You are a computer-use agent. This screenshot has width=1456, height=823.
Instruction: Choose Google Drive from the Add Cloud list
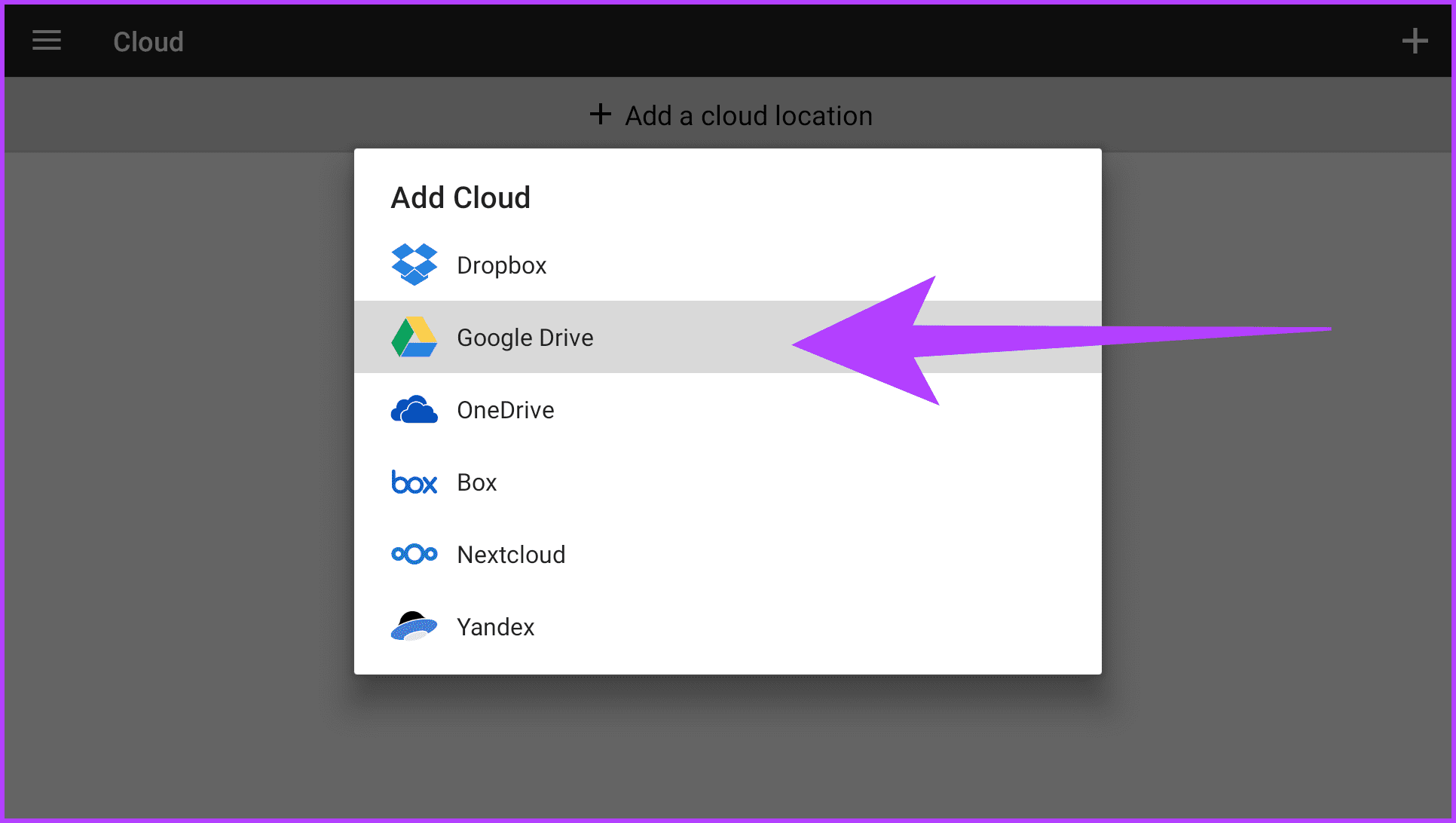[525, 337]
